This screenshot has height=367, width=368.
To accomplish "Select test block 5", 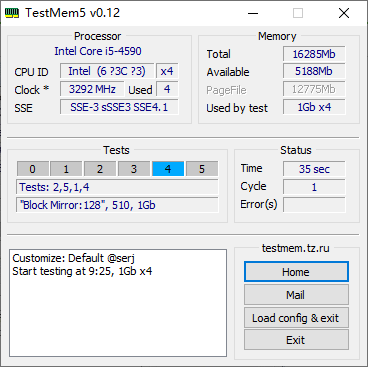I will (x=202, y=169).
